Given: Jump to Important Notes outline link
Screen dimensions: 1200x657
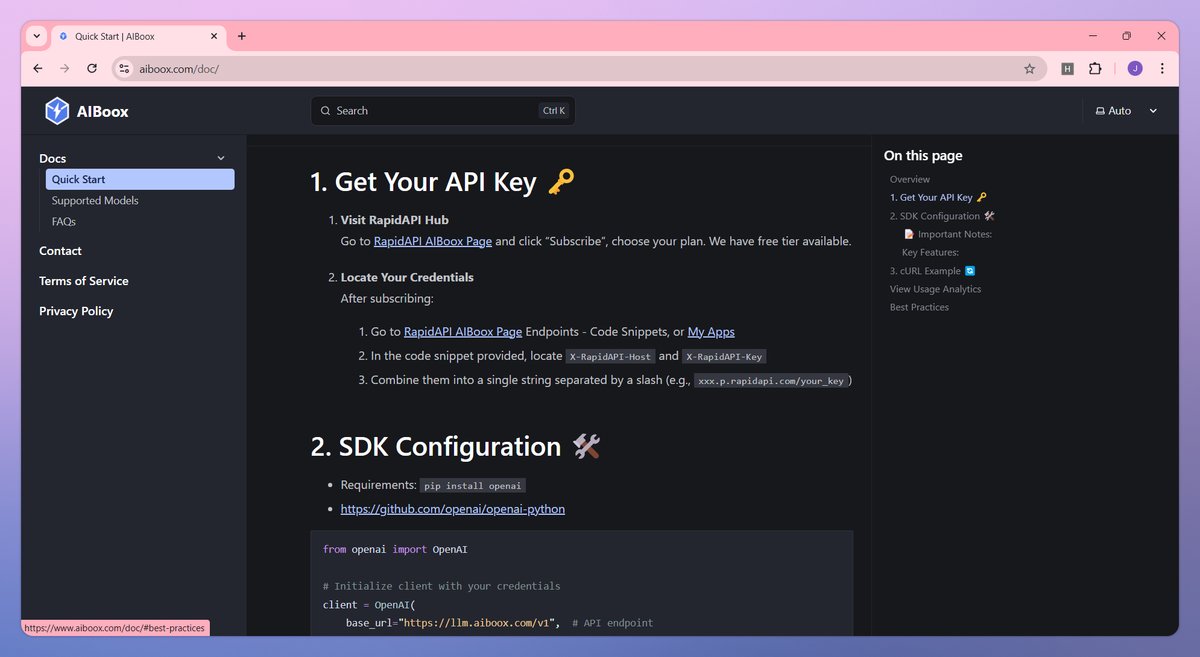Looking at the screenshot, I should (x=947, y=234).
